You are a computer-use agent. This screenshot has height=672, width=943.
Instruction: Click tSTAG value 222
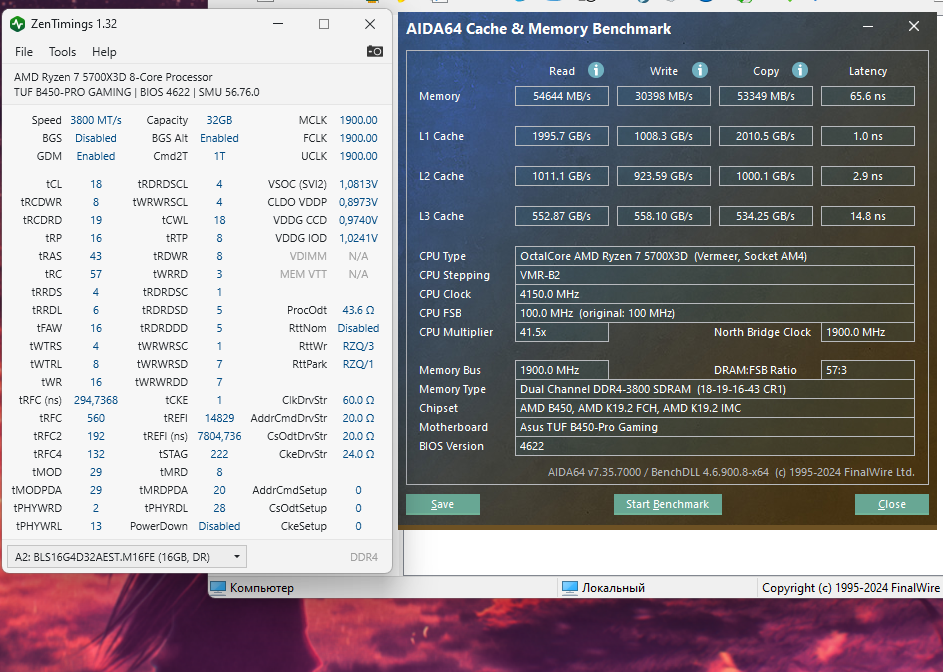click(220, 454)
